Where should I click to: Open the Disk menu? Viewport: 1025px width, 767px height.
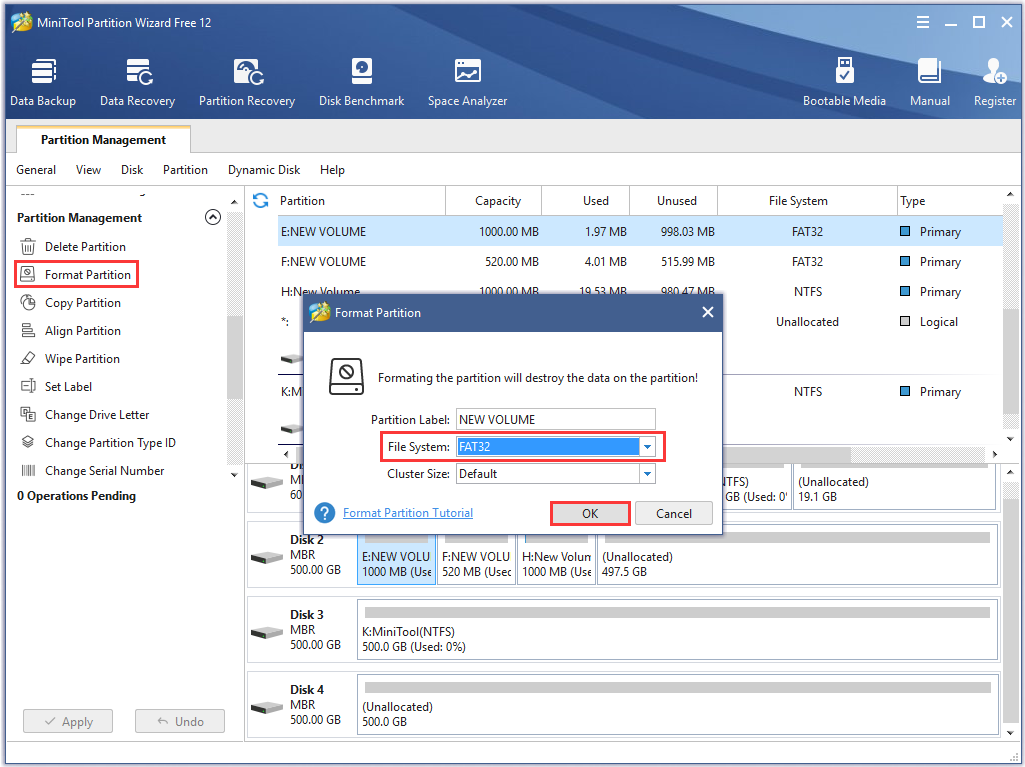132,170
